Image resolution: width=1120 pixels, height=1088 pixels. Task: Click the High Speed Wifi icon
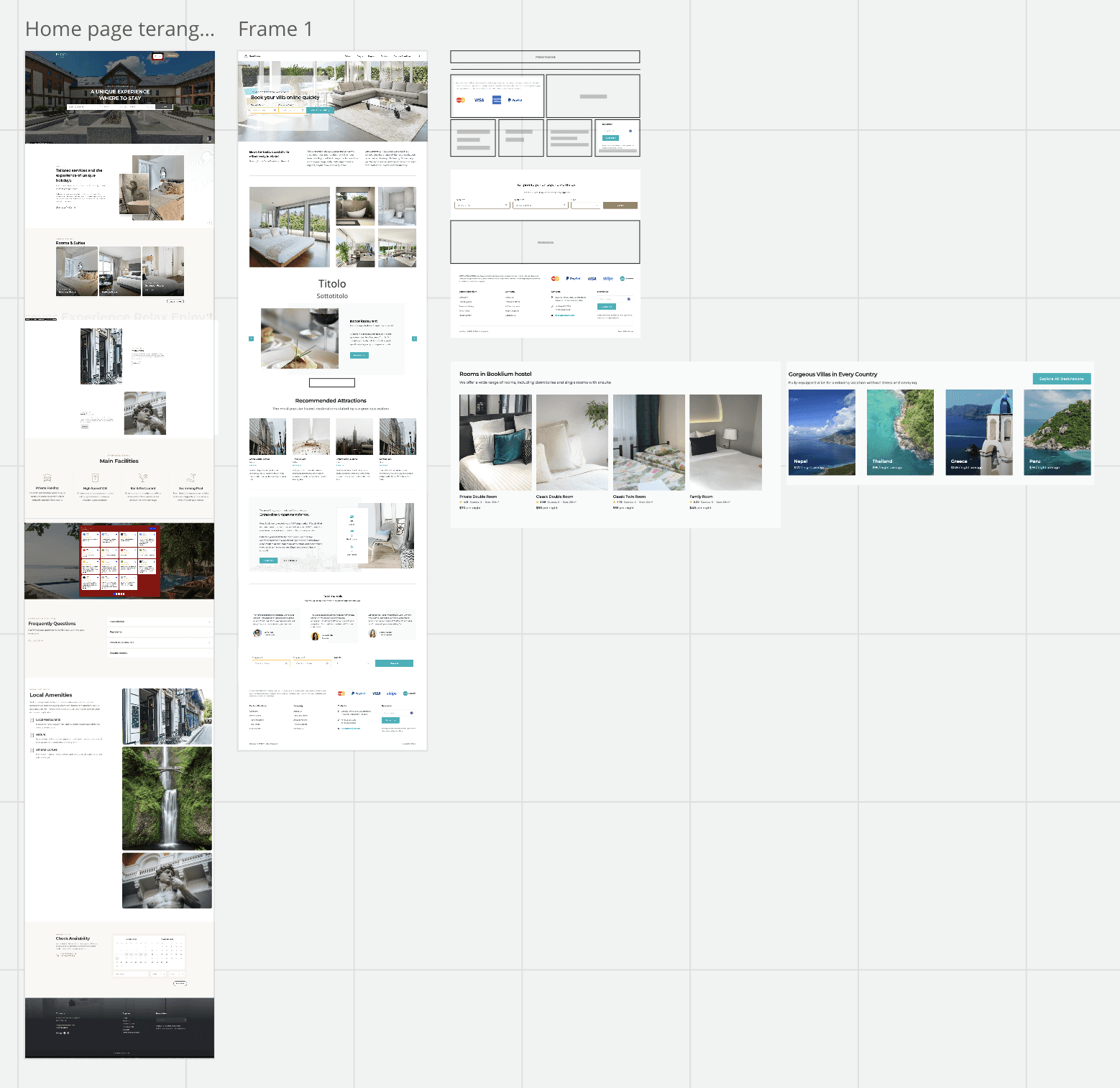pyautogui.click(x=95, y=478)
